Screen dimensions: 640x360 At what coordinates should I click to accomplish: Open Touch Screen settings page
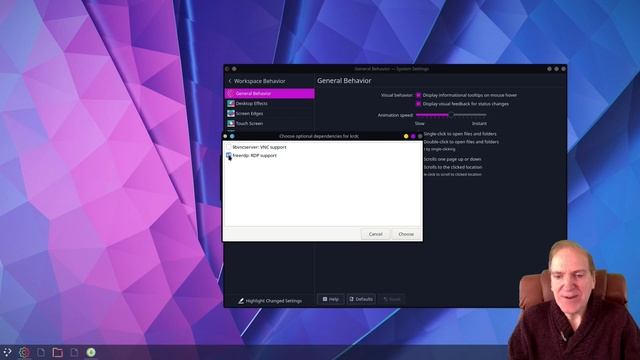(x=270, y=123)
